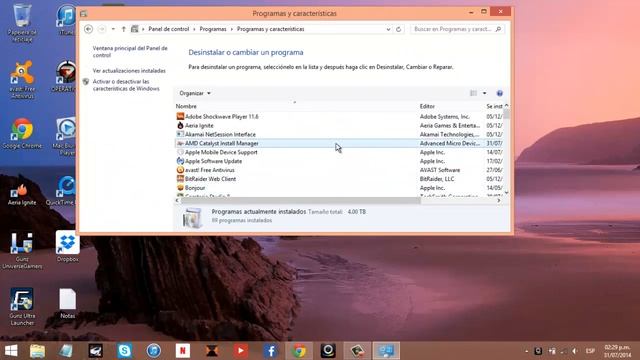Open YouTube red play icon in taskbar
This screenshot has width=640, height=360.
tap(241, 351)
